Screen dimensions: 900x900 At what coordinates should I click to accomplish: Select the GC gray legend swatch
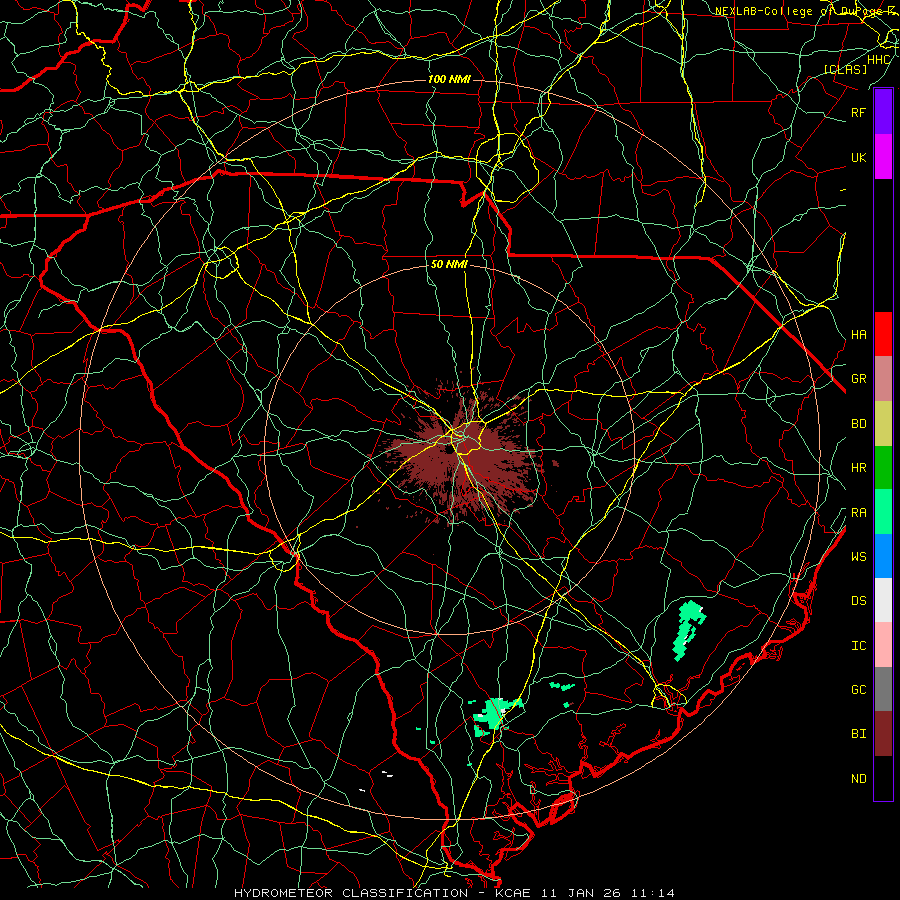pos(883,689)
